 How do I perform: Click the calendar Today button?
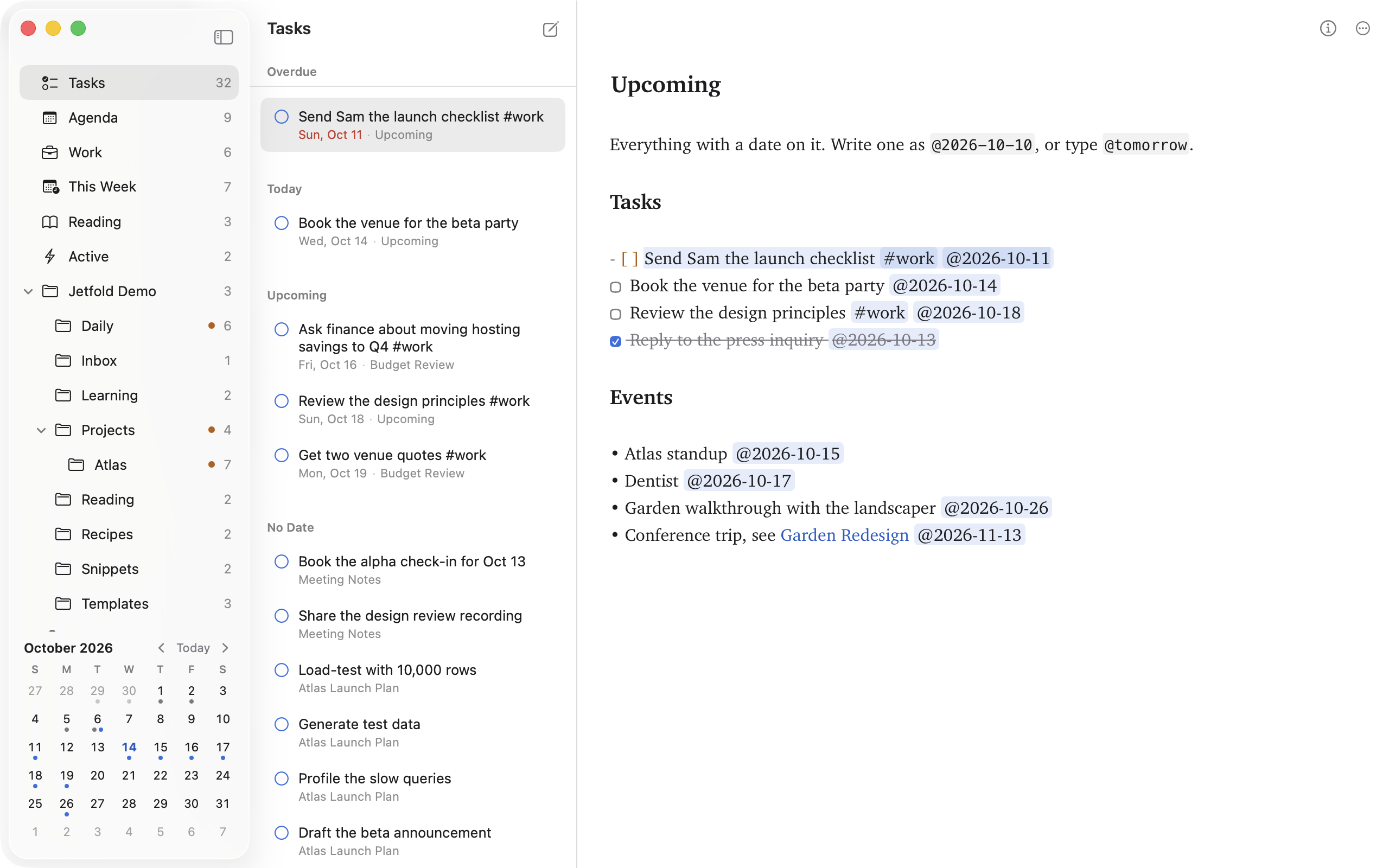[193, 648]
